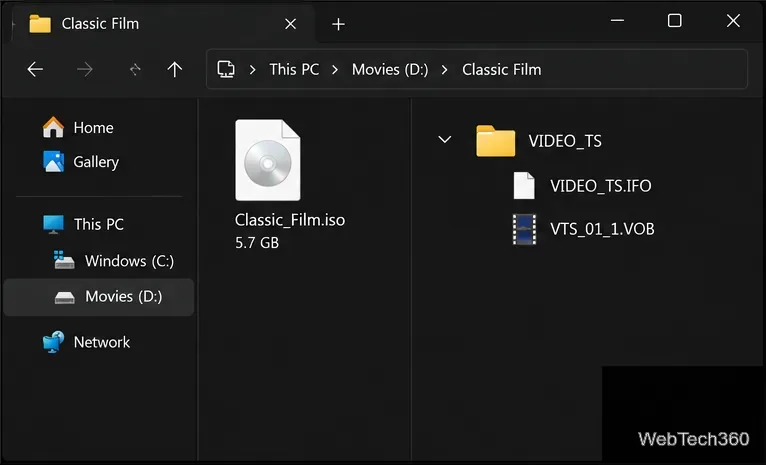The width and height of the screenshot is (766, 465).
Task: Click the Windows (C:) drive icon
Action: pyautogui.click(x=64, y=260)
